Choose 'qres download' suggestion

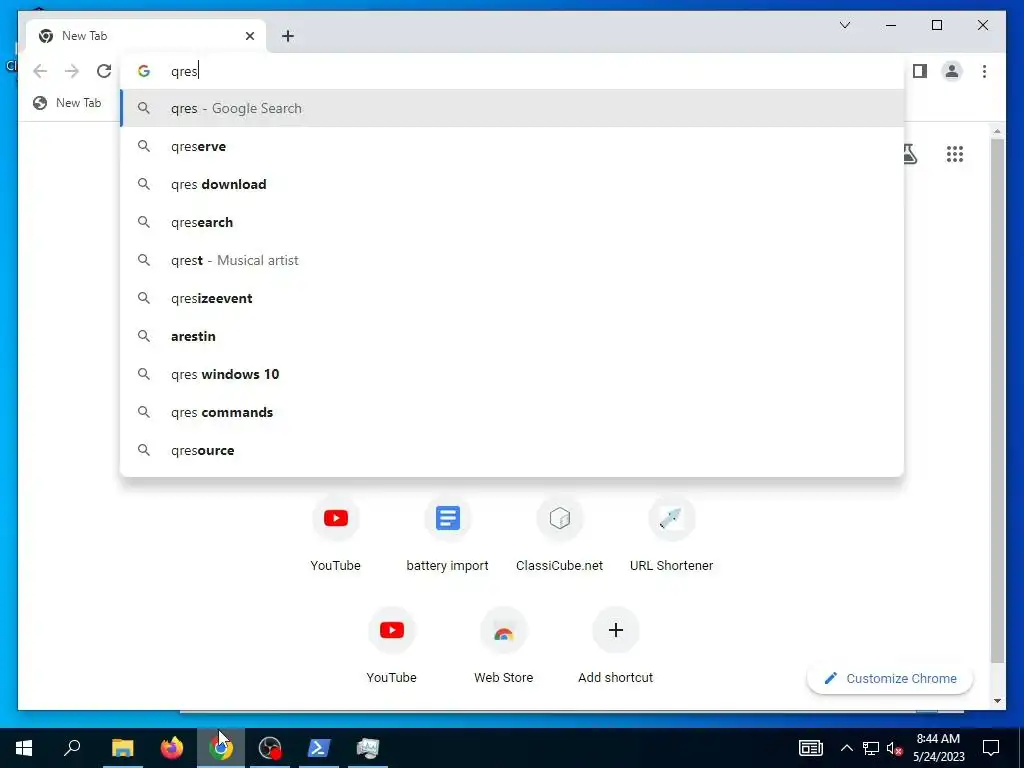(513, 184)
